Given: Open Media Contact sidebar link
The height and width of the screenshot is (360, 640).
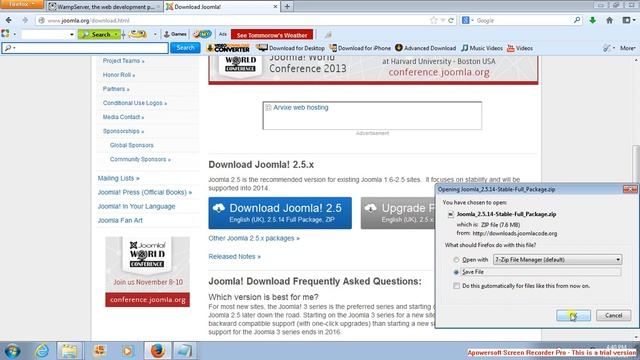Looking at the screenshot, I should click(x=123, y=117).
